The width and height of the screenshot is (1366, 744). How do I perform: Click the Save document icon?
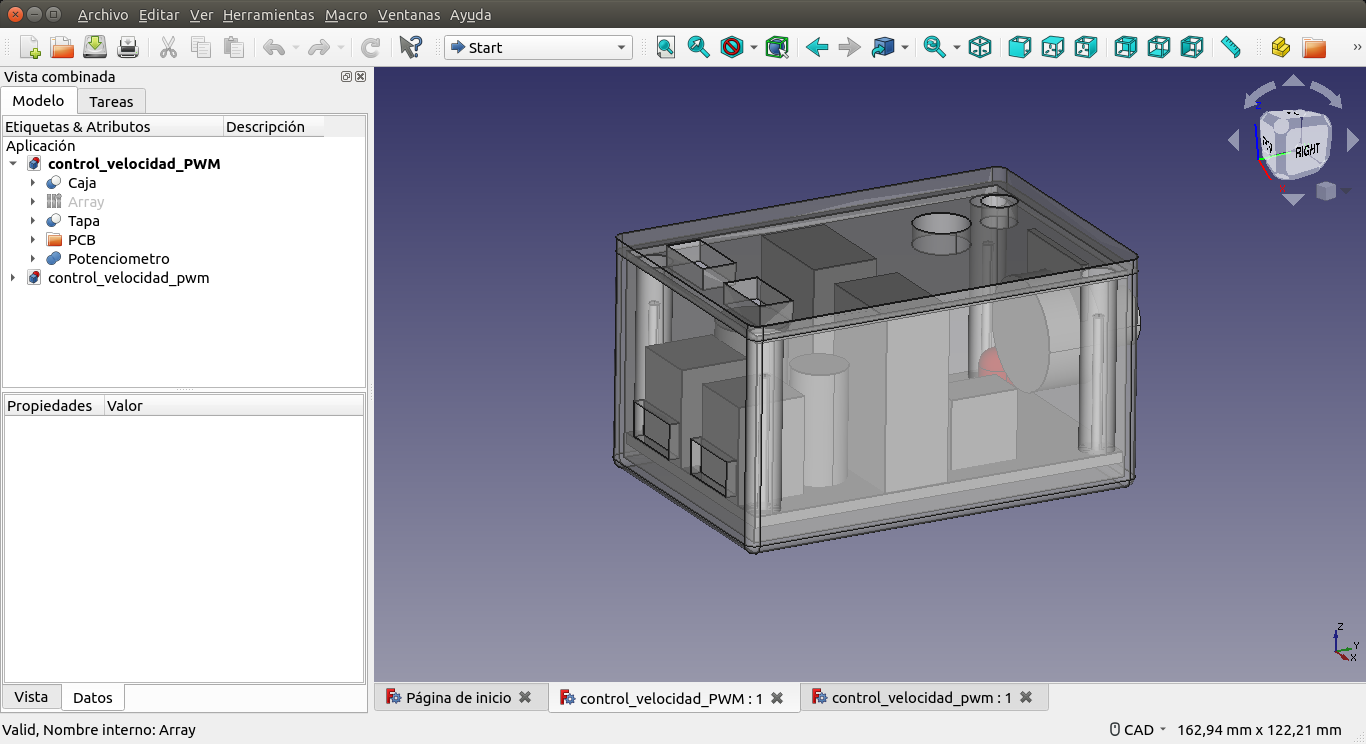pos(95,47)
